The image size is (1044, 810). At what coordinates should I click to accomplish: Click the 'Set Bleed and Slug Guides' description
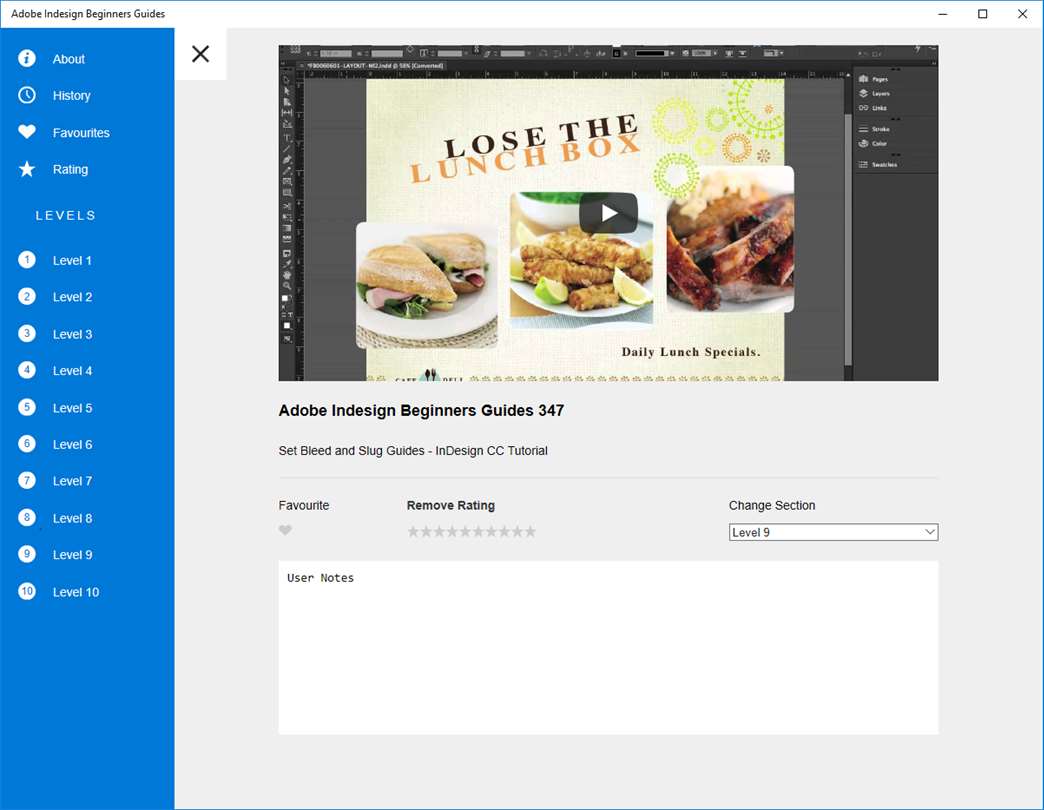[413, 451]
